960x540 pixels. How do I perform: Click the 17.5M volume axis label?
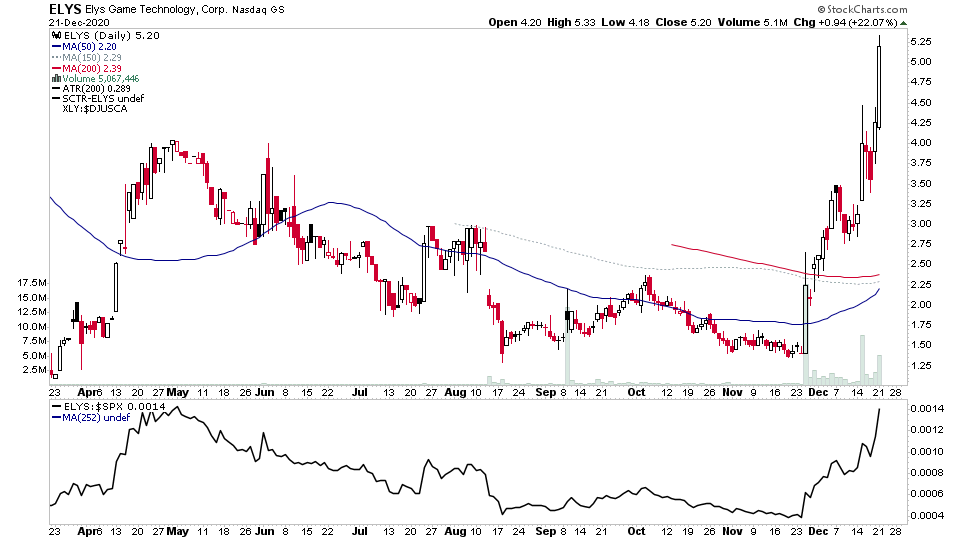tap(32, 283)
